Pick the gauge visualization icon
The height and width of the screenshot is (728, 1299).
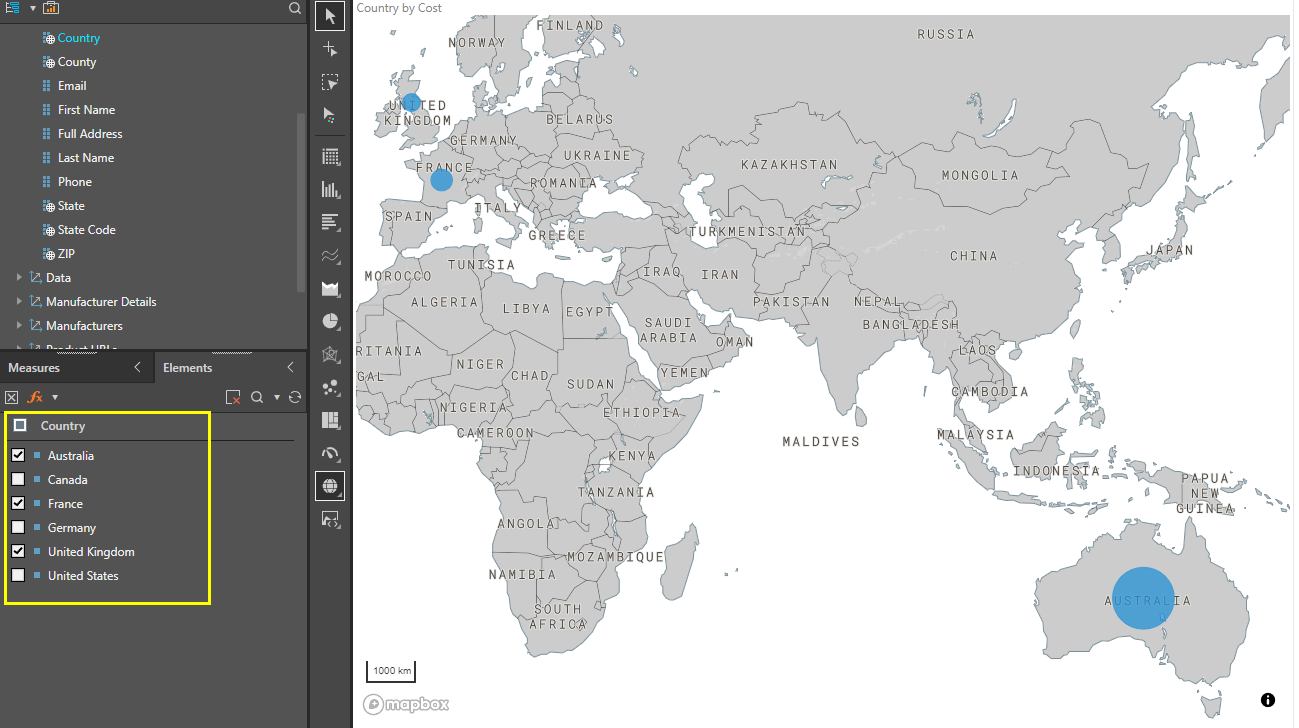(x=330, y=454)
